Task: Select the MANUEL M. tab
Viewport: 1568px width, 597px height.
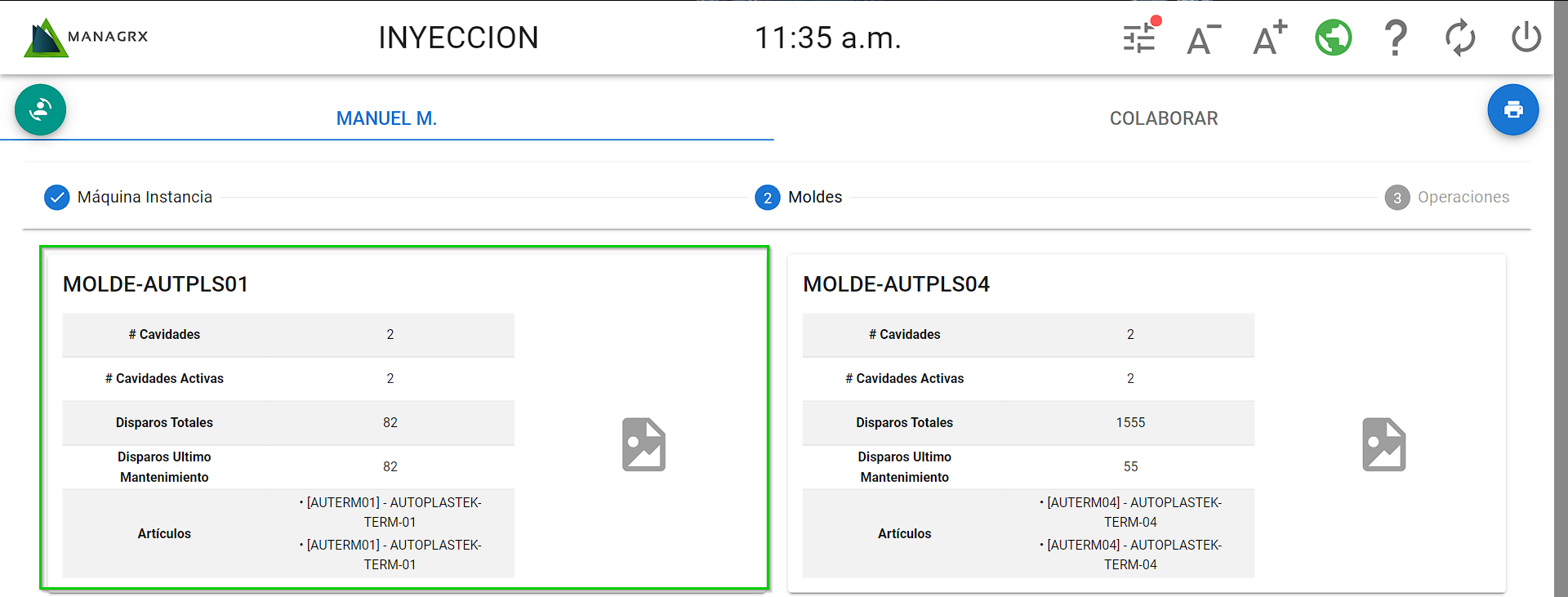Action: 386,118
